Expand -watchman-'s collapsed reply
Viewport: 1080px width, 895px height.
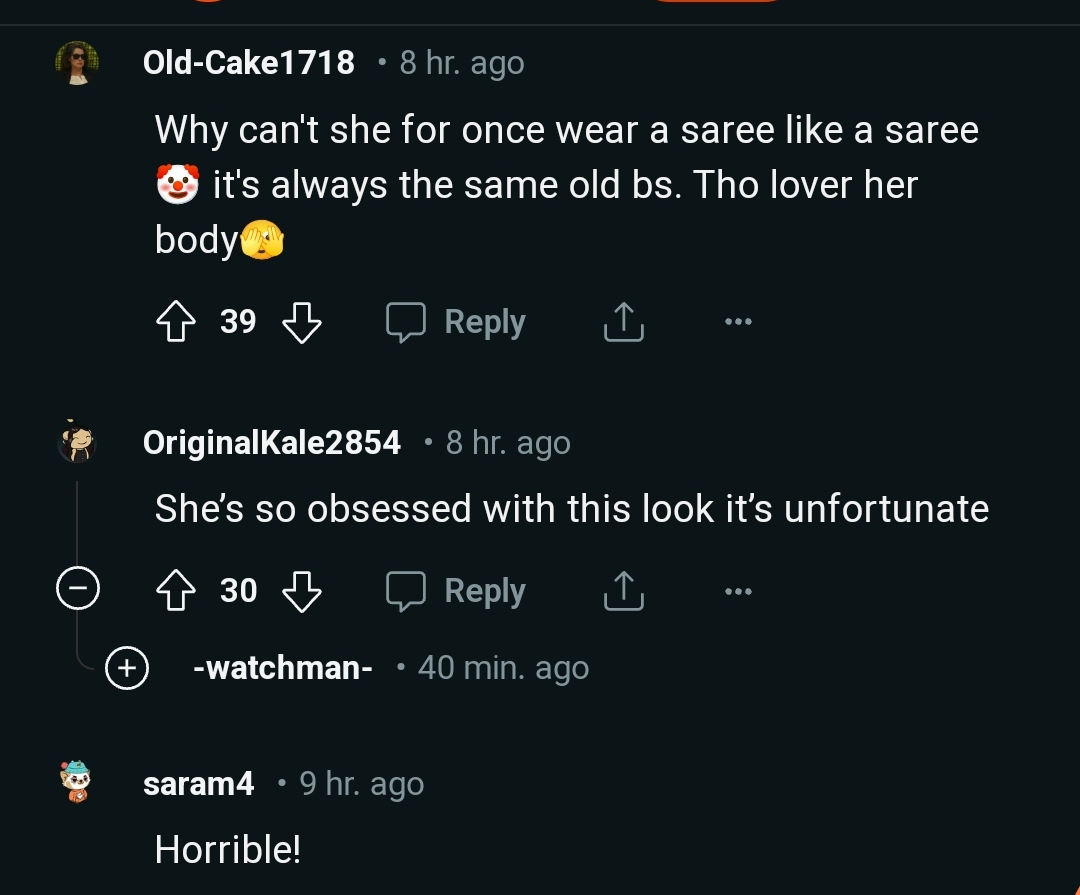(x=126, y=668)
